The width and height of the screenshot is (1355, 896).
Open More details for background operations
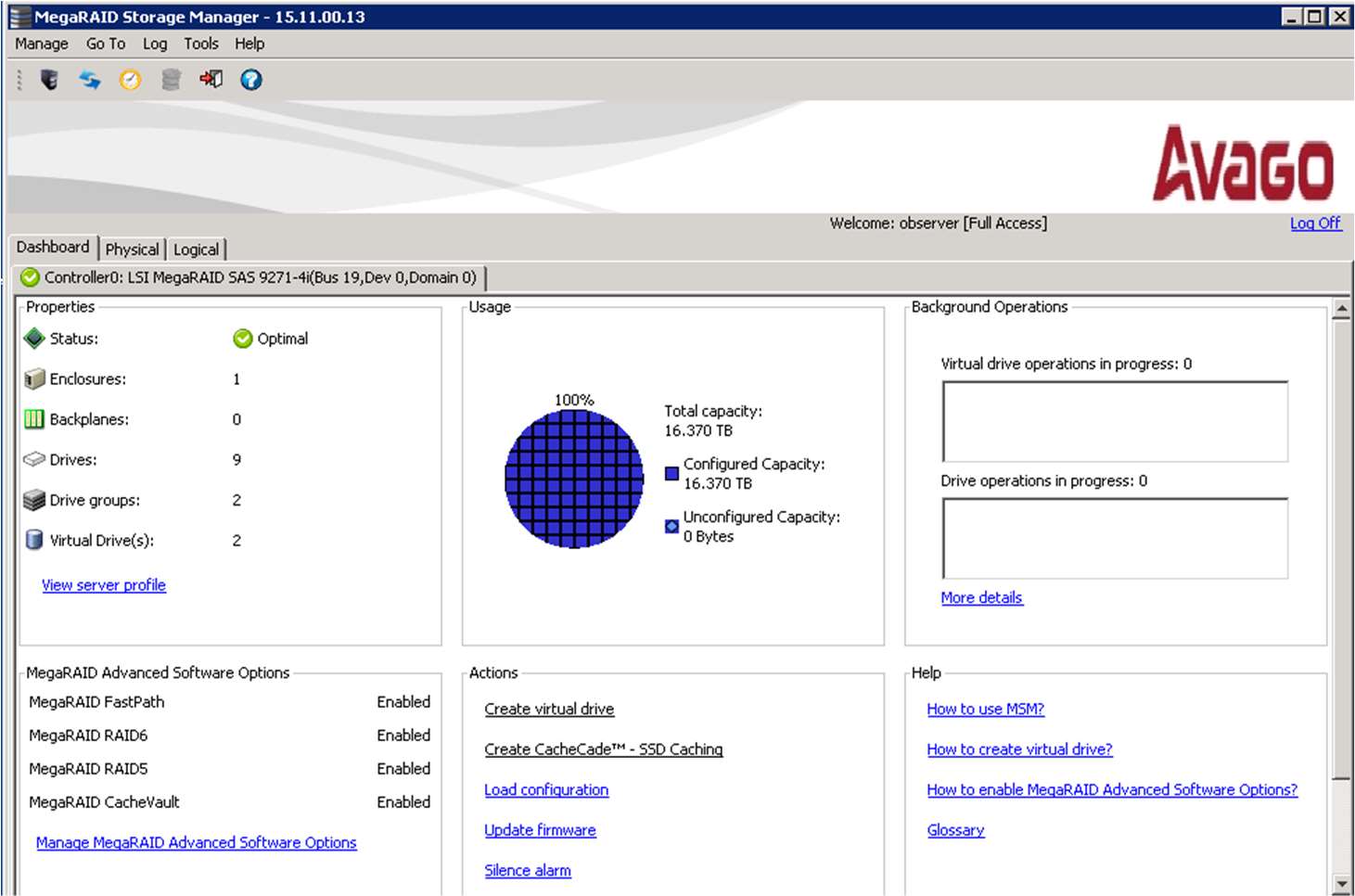981,597
